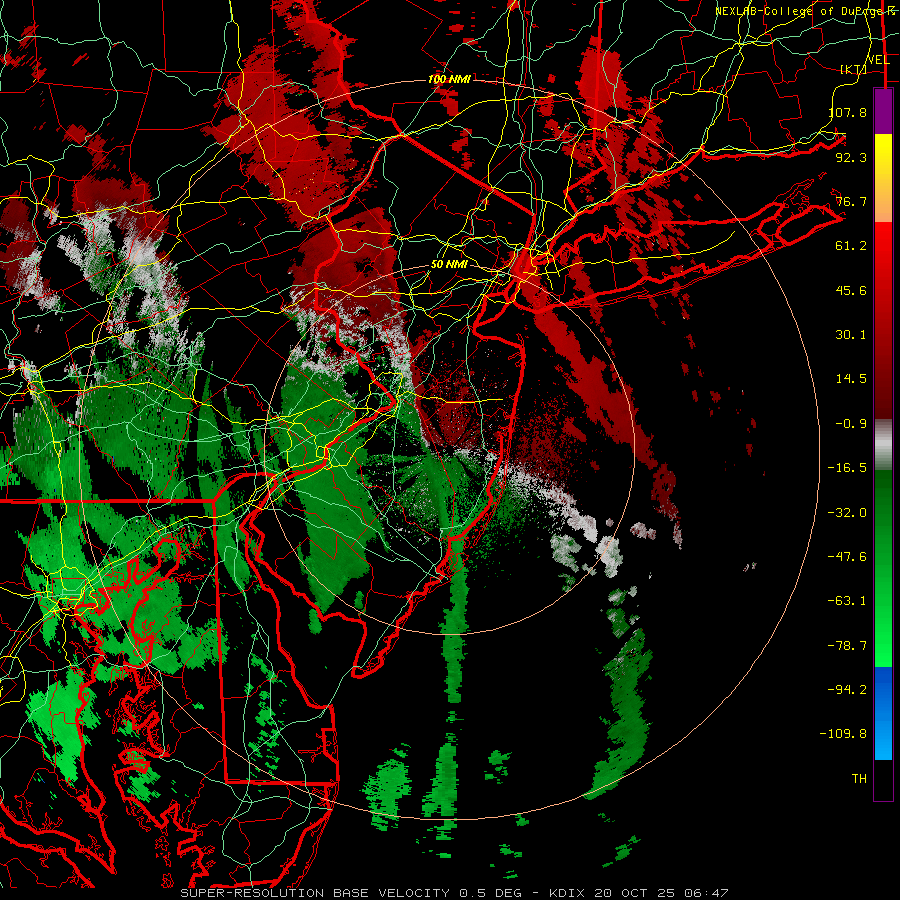Screen dimensions: 900x900
Task: Click the 50 NMI range ring label
Action: tap(449, 265)
